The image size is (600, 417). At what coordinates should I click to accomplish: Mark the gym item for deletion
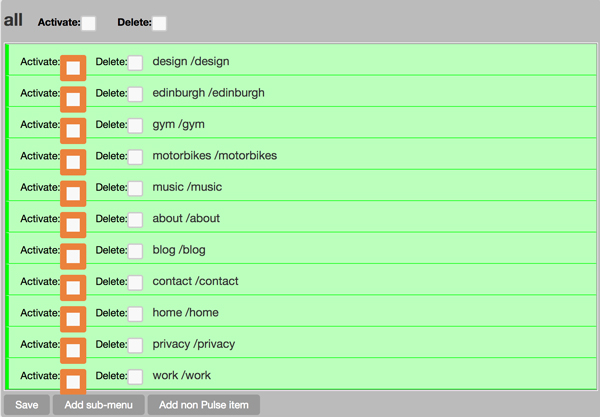click(x=135, y=125)
